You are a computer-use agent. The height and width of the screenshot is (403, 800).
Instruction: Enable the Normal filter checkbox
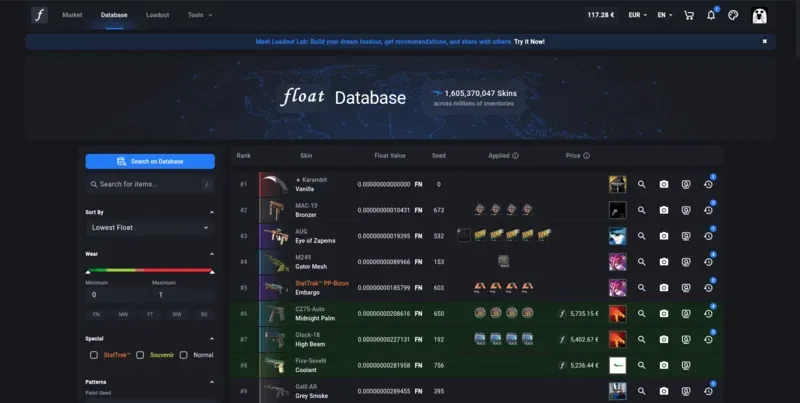click(x=184, y=355)
